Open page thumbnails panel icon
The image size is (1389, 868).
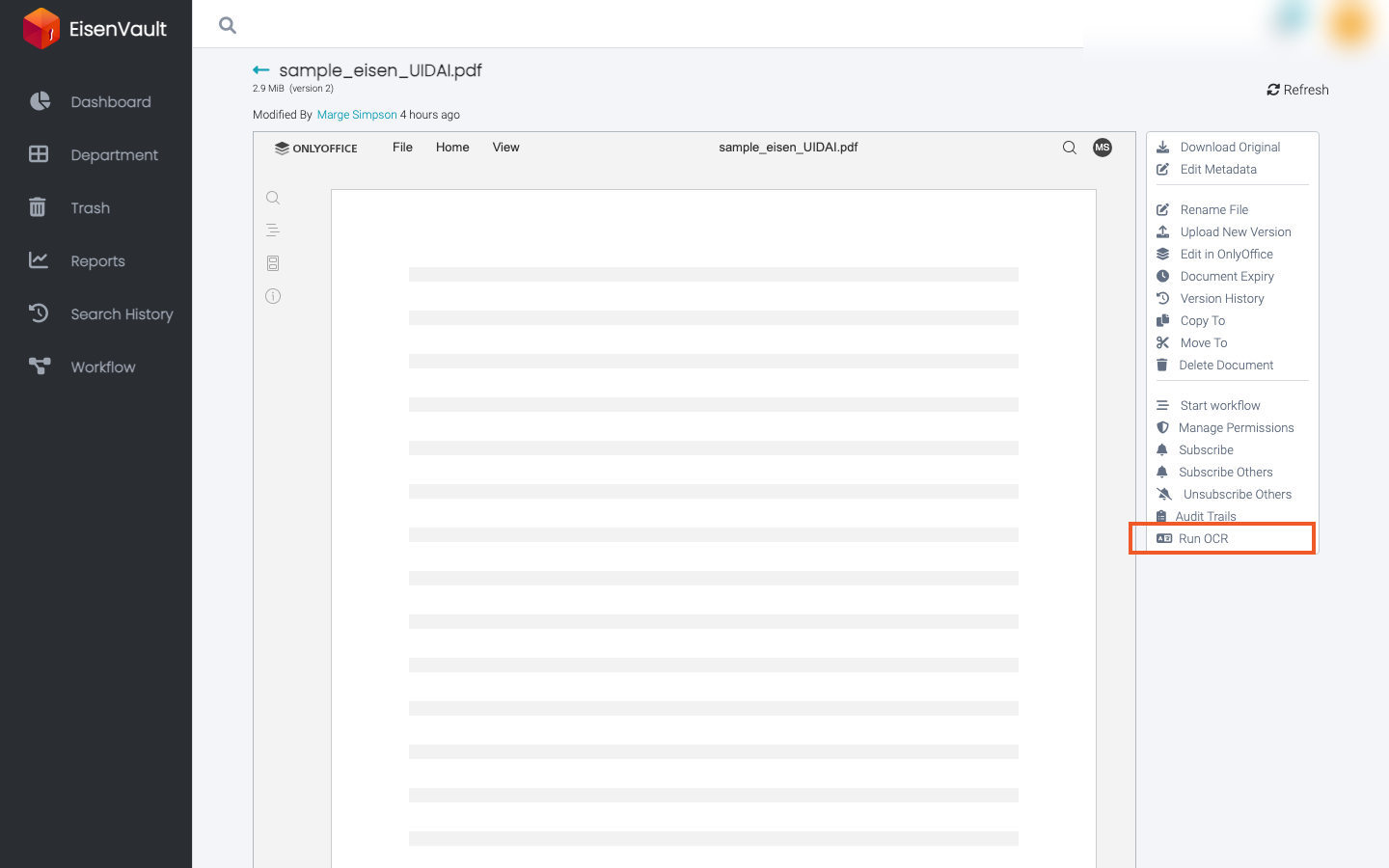(273, 263)
